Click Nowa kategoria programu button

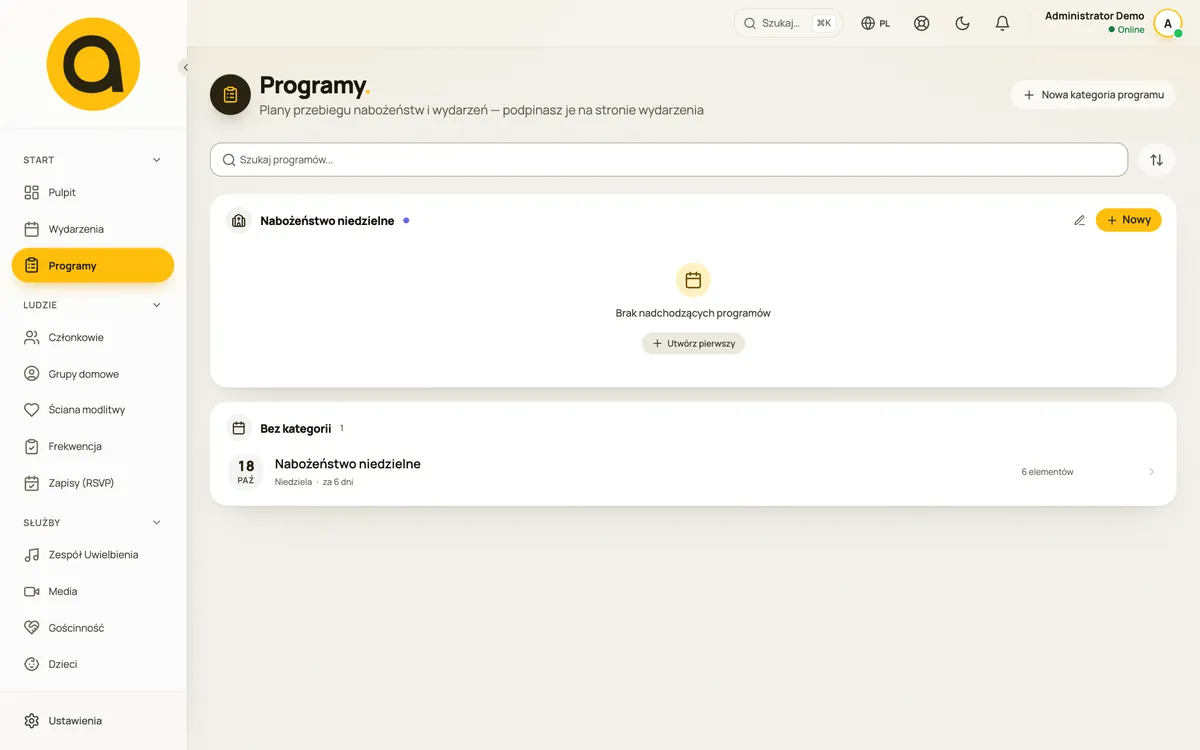1093,95
